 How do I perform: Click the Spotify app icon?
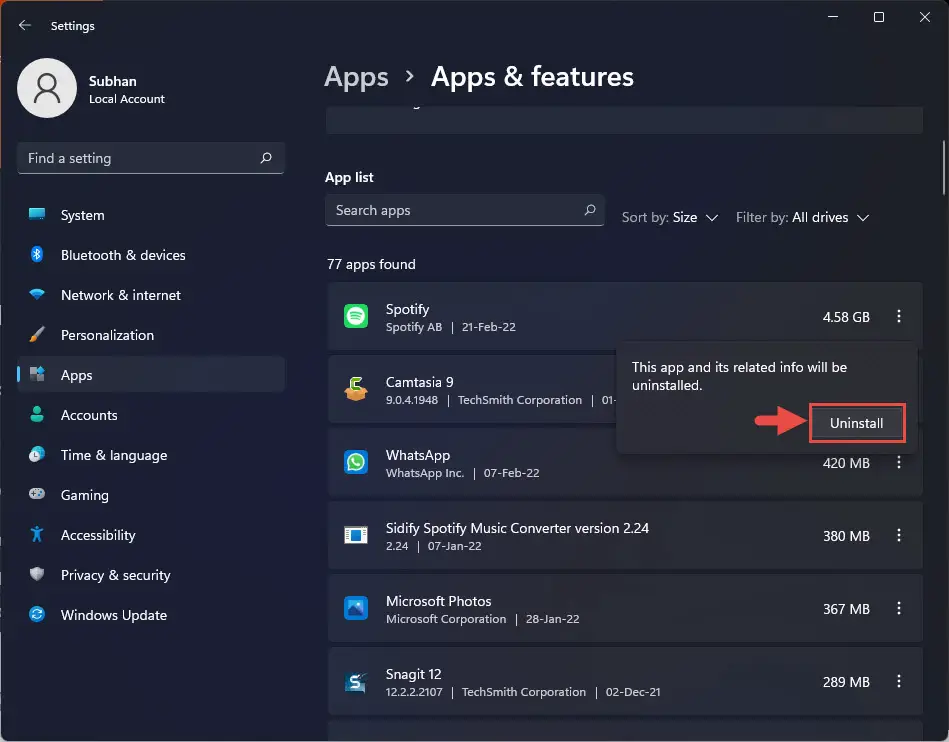(x=356, y=317)
